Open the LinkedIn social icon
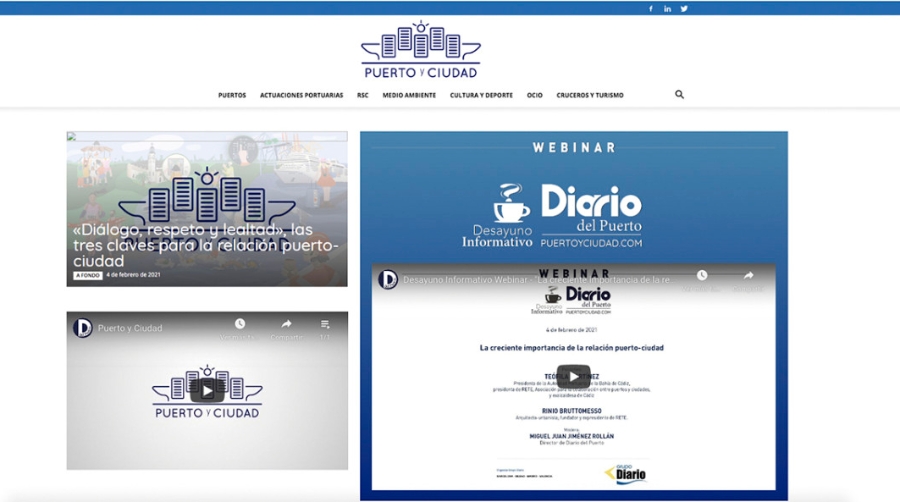900x502 pixels. 667,9
